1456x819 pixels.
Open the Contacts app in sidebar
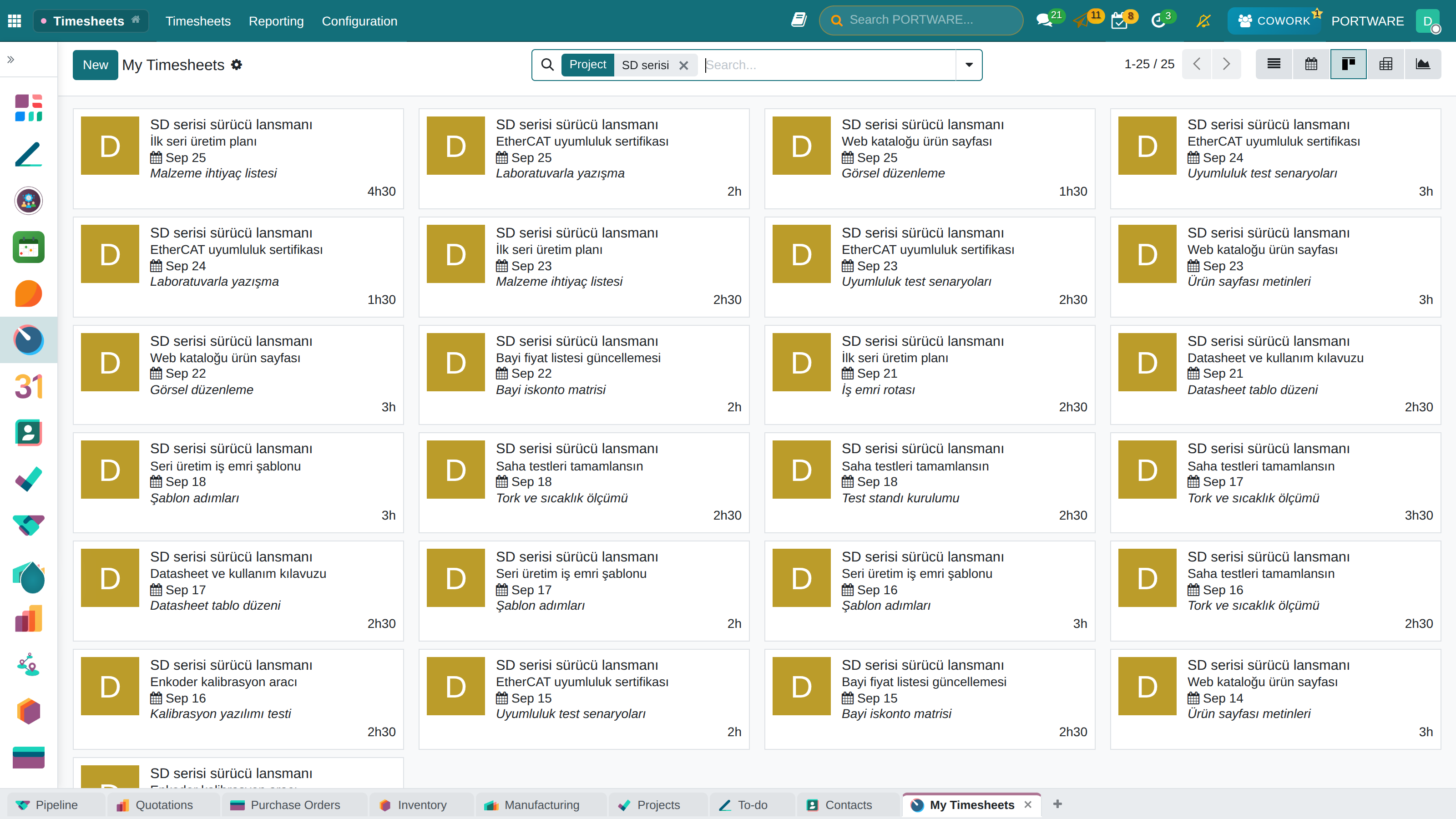click(x=28, y=433)
